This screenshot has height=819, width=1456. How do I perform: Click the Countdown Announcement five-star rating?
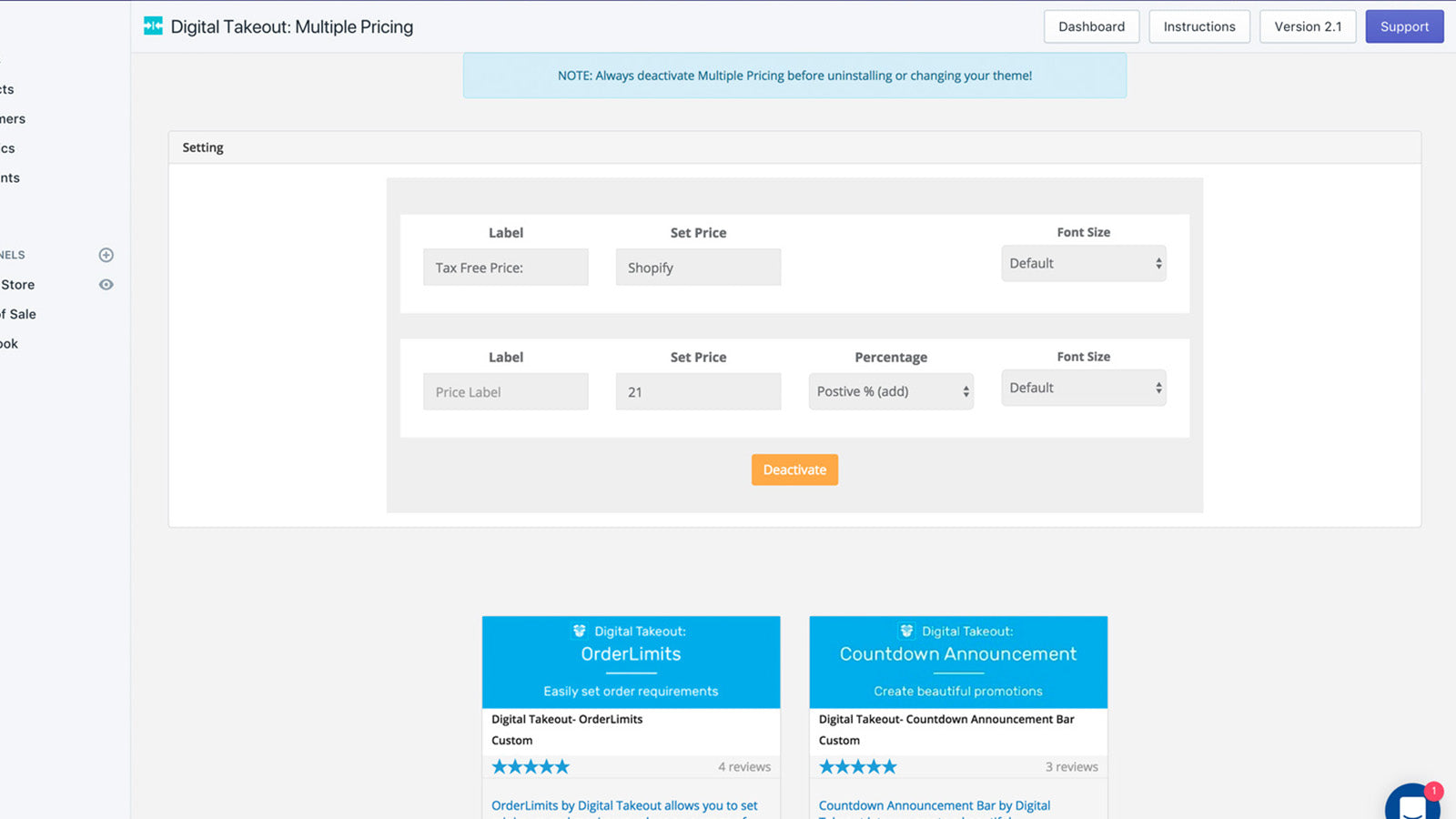click(857, 767)
